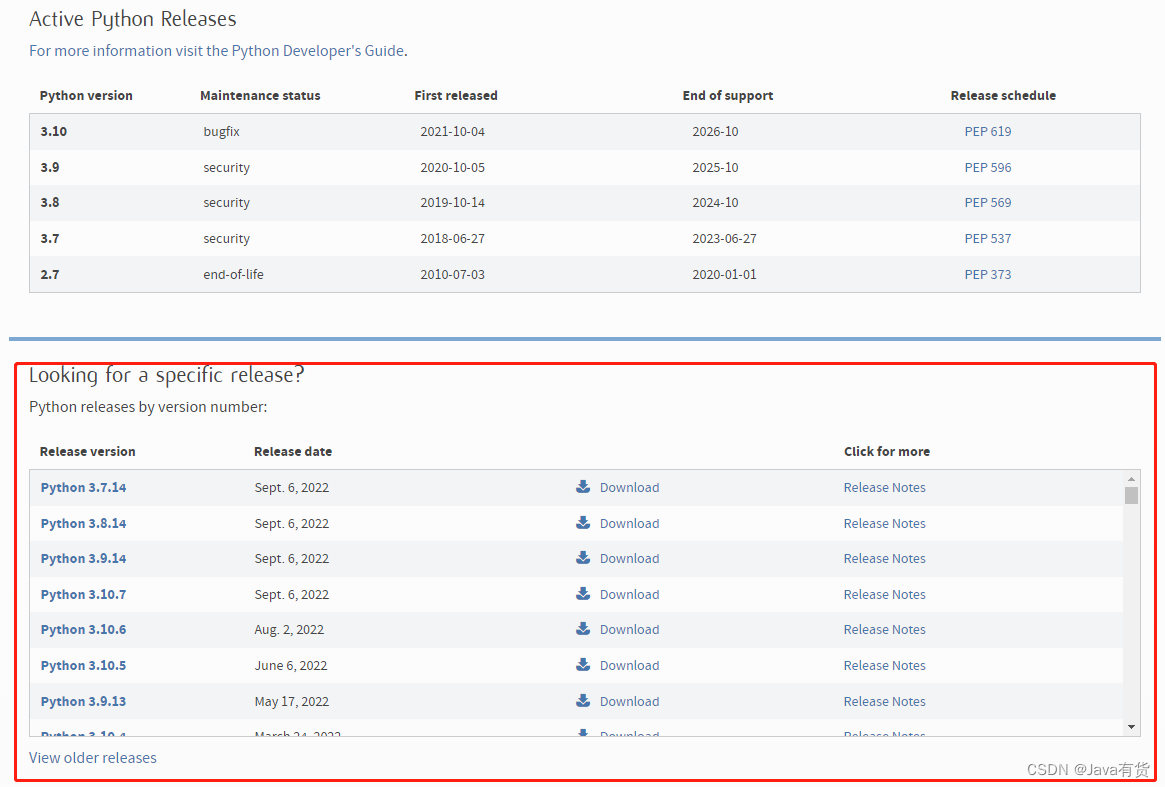1165x787 pixels.
Task: Open the Python 3.10.5 release page
Action: [x=83, y=665]
